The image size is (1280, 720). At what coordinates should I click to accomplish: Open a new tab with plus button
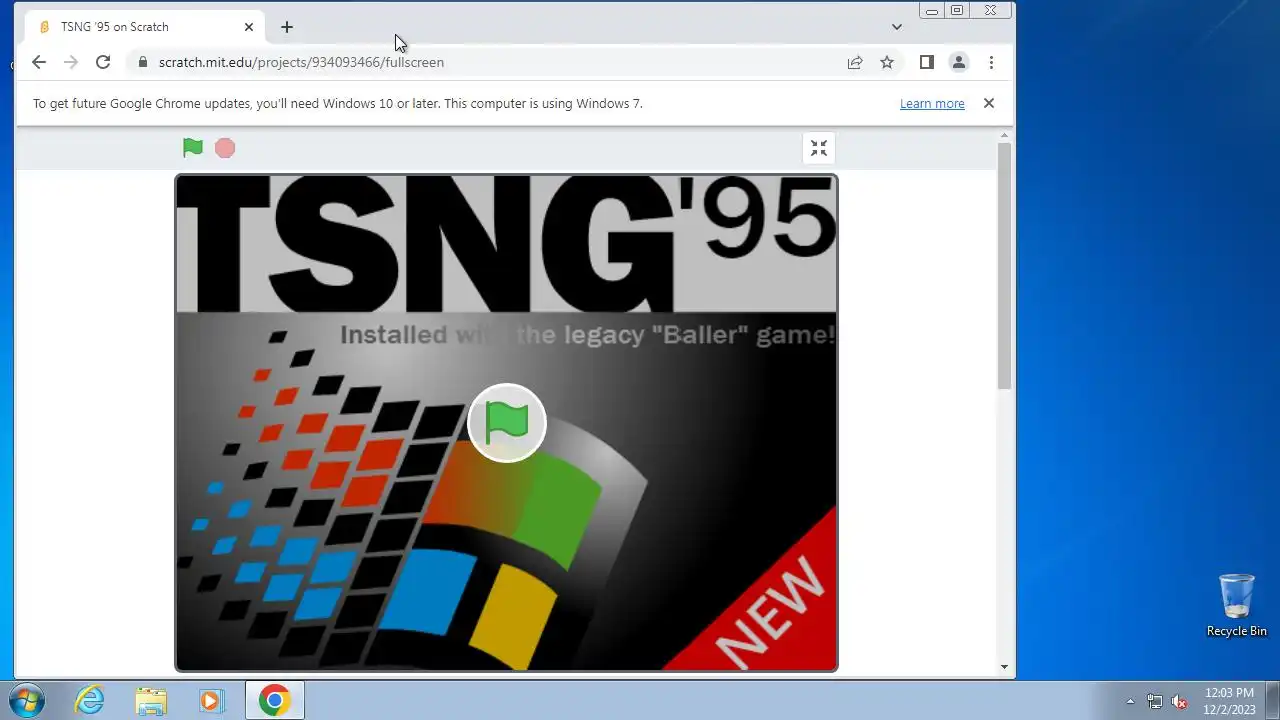pyautogui.click(x=287, y=27)
